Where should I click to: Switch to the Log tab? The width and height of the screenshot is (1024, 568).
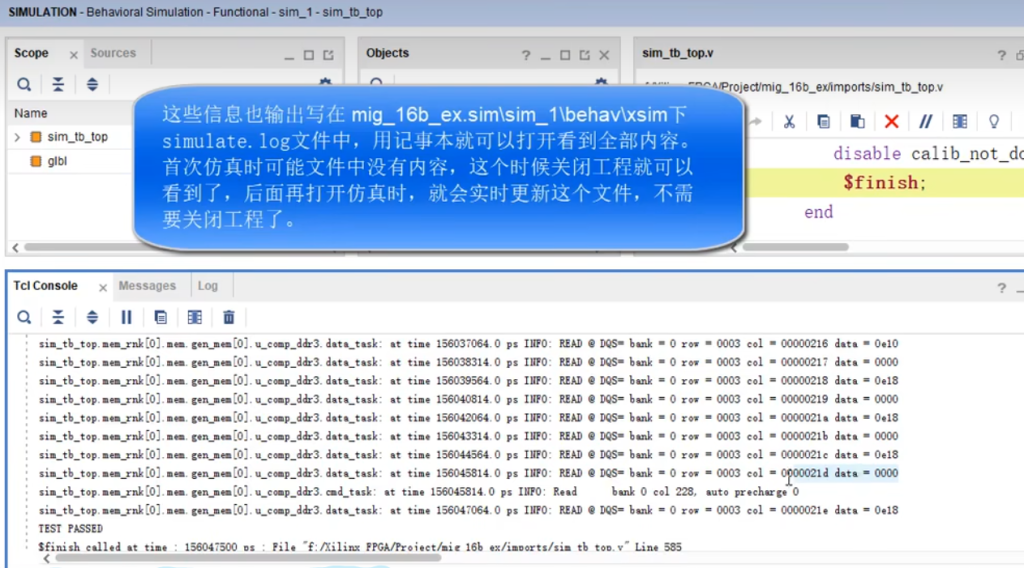point(208,286)
